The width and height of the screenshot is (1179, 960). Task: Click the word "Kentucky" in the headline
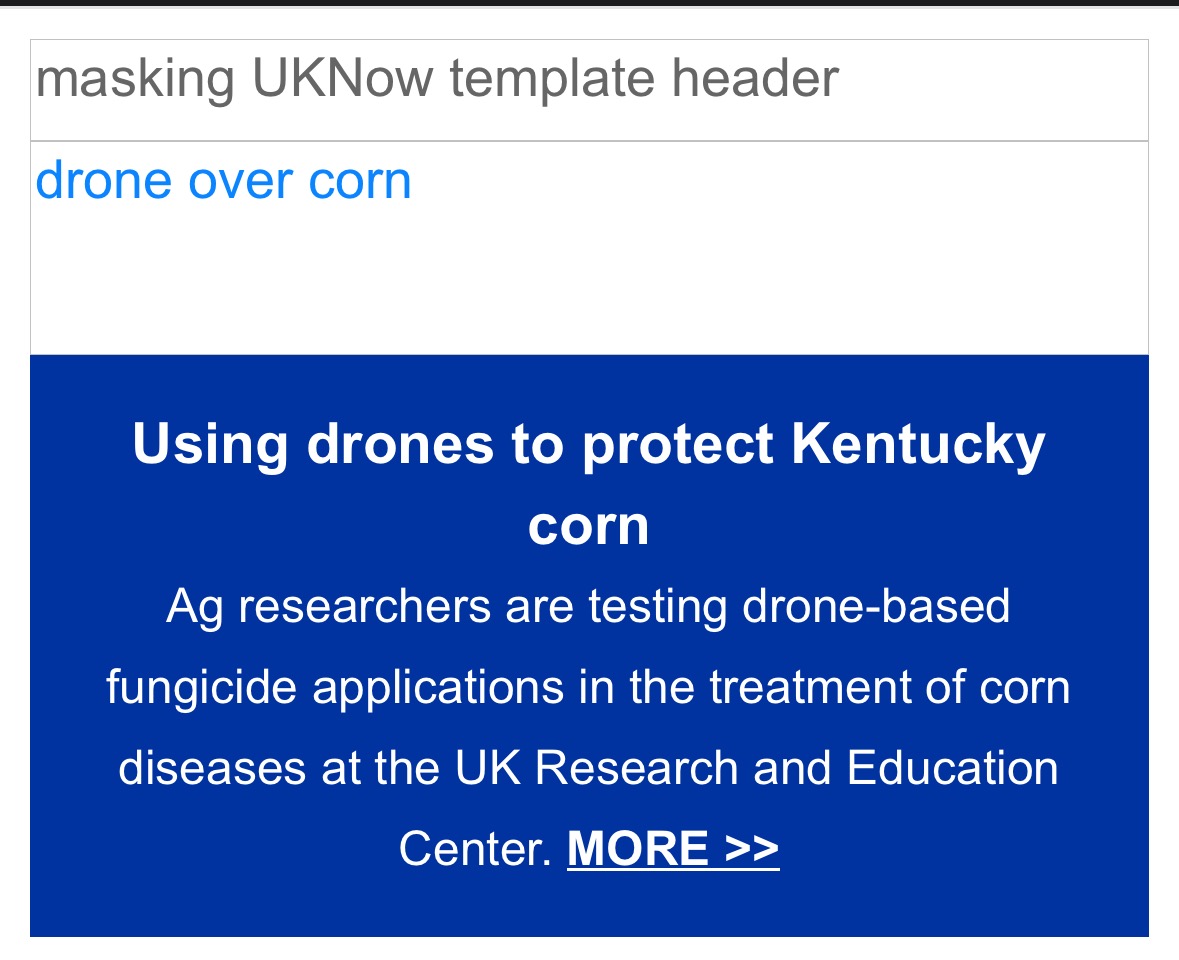pos(918,444)
